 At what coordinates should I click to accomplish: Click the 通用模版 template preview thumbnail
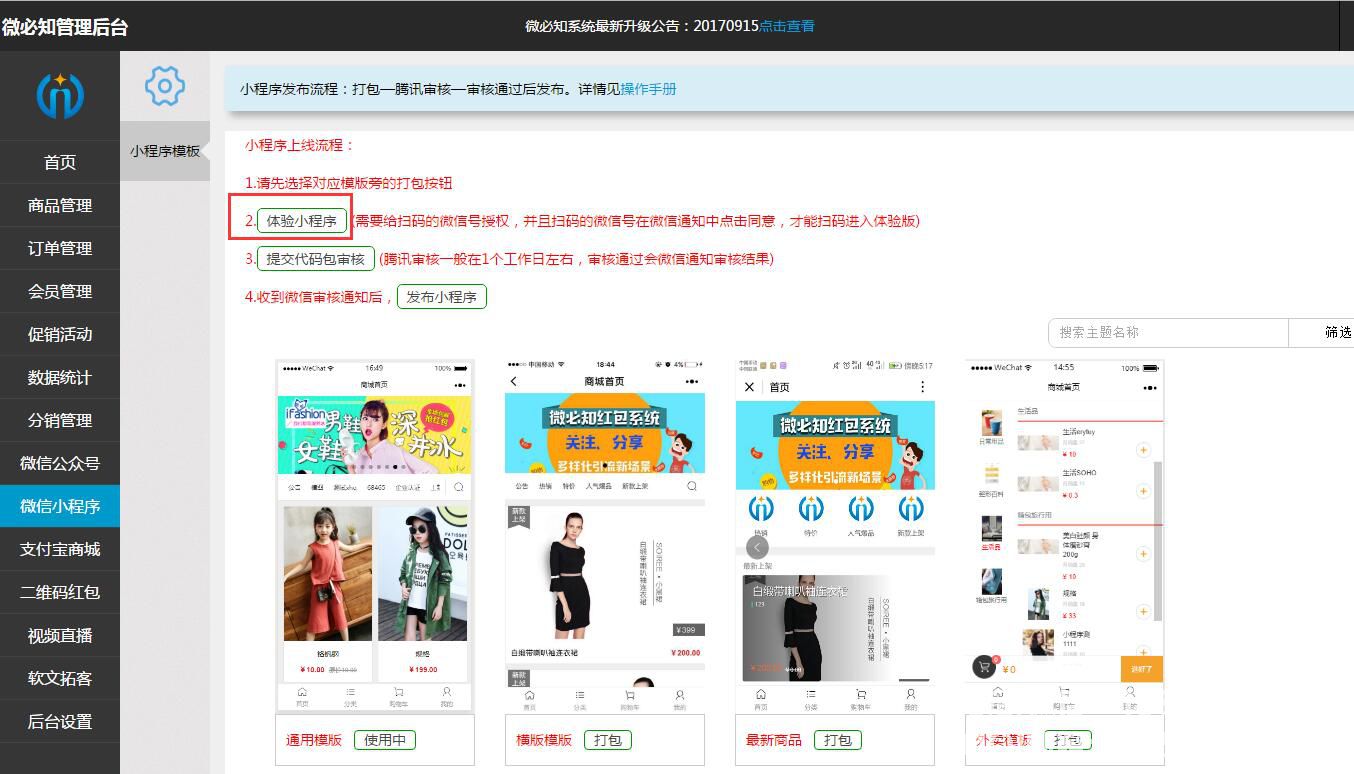click(x=375, y=536)
